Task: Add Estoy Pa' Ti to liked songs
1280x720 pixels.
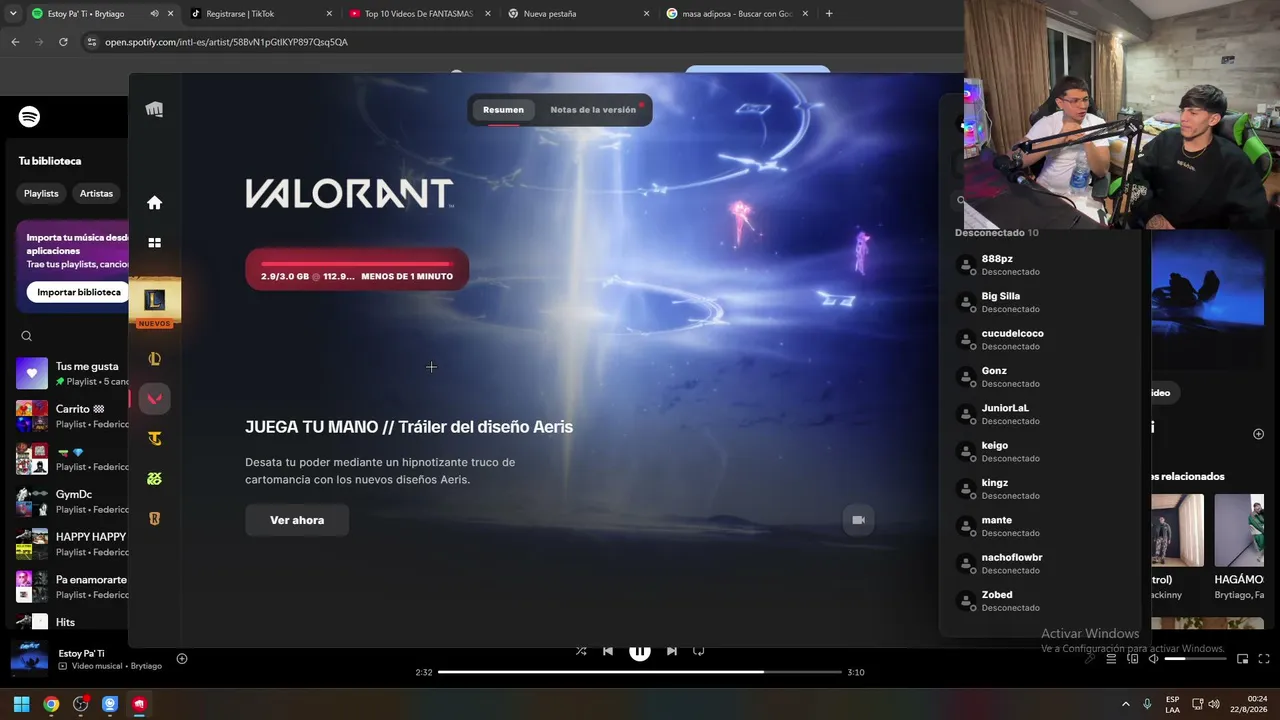Action: click(x=182, y=658)
